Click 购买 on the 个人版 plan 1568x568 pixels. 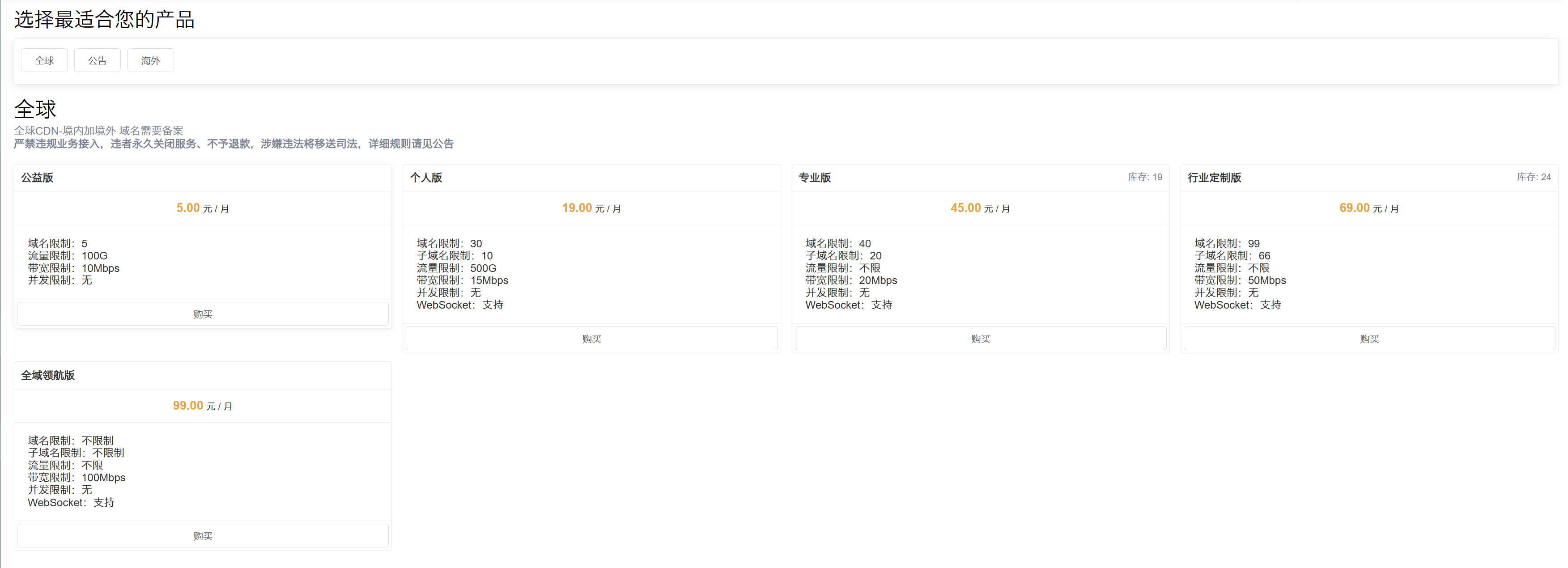591,339
